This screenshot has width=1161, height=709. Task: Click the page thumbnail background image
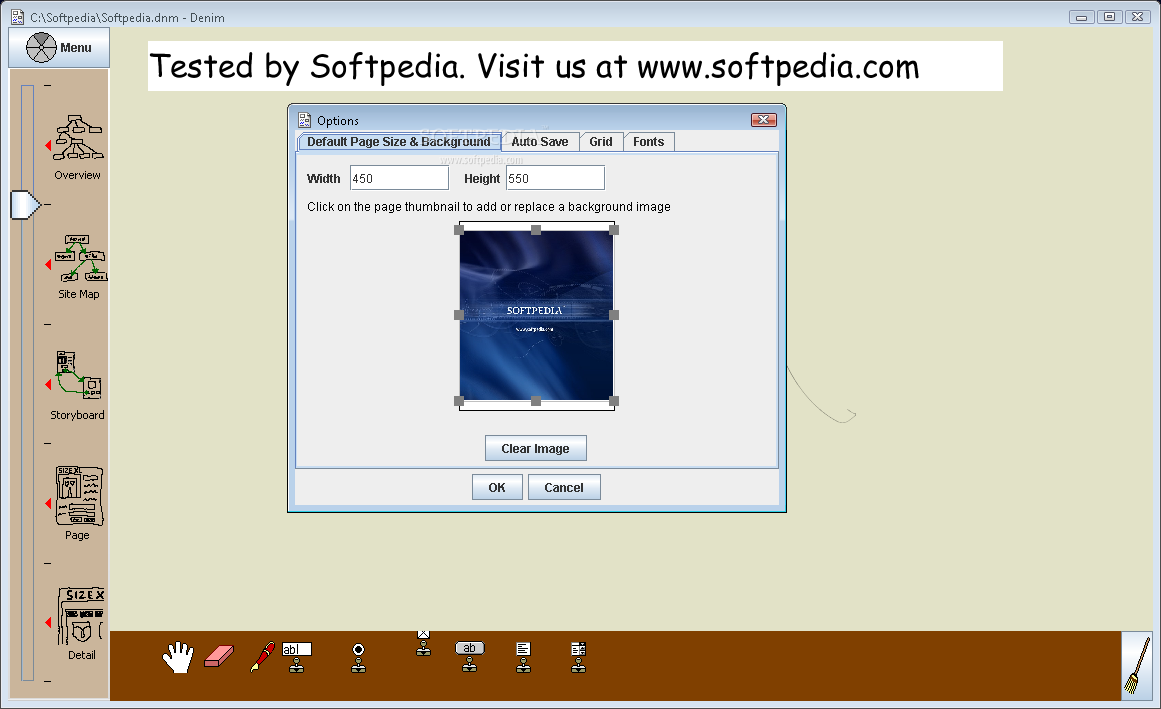[536, 315]
